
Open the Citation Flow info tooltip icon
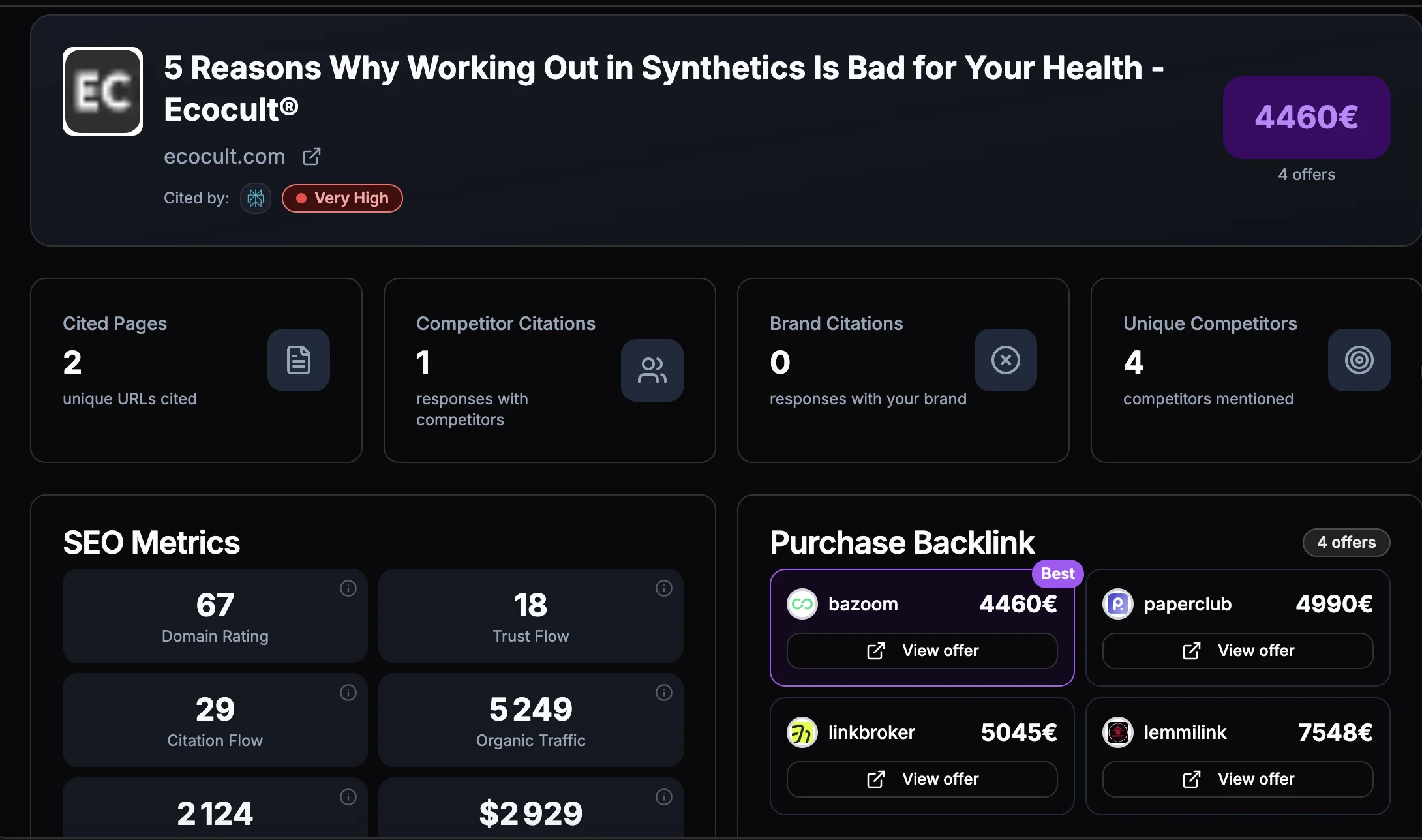click(x=348, y=693)
